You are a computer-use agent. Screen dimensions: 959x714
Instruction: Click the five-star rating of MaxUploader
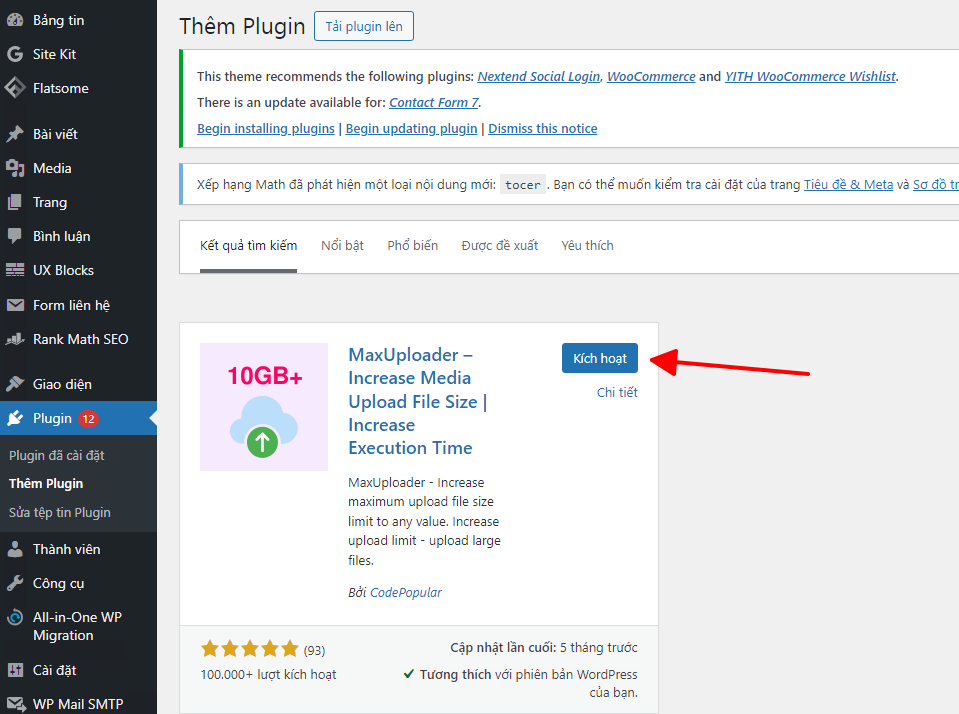click(250, 649)
